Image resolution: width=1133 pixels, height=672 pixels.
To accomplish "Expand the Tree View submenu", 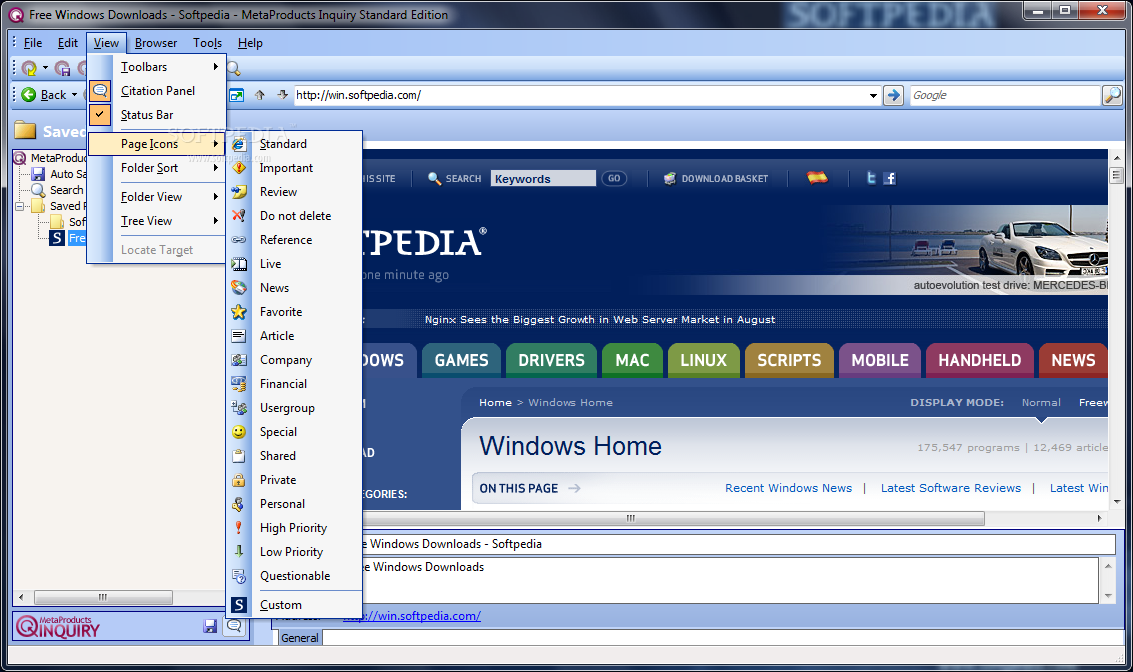I will pos(156,220).
